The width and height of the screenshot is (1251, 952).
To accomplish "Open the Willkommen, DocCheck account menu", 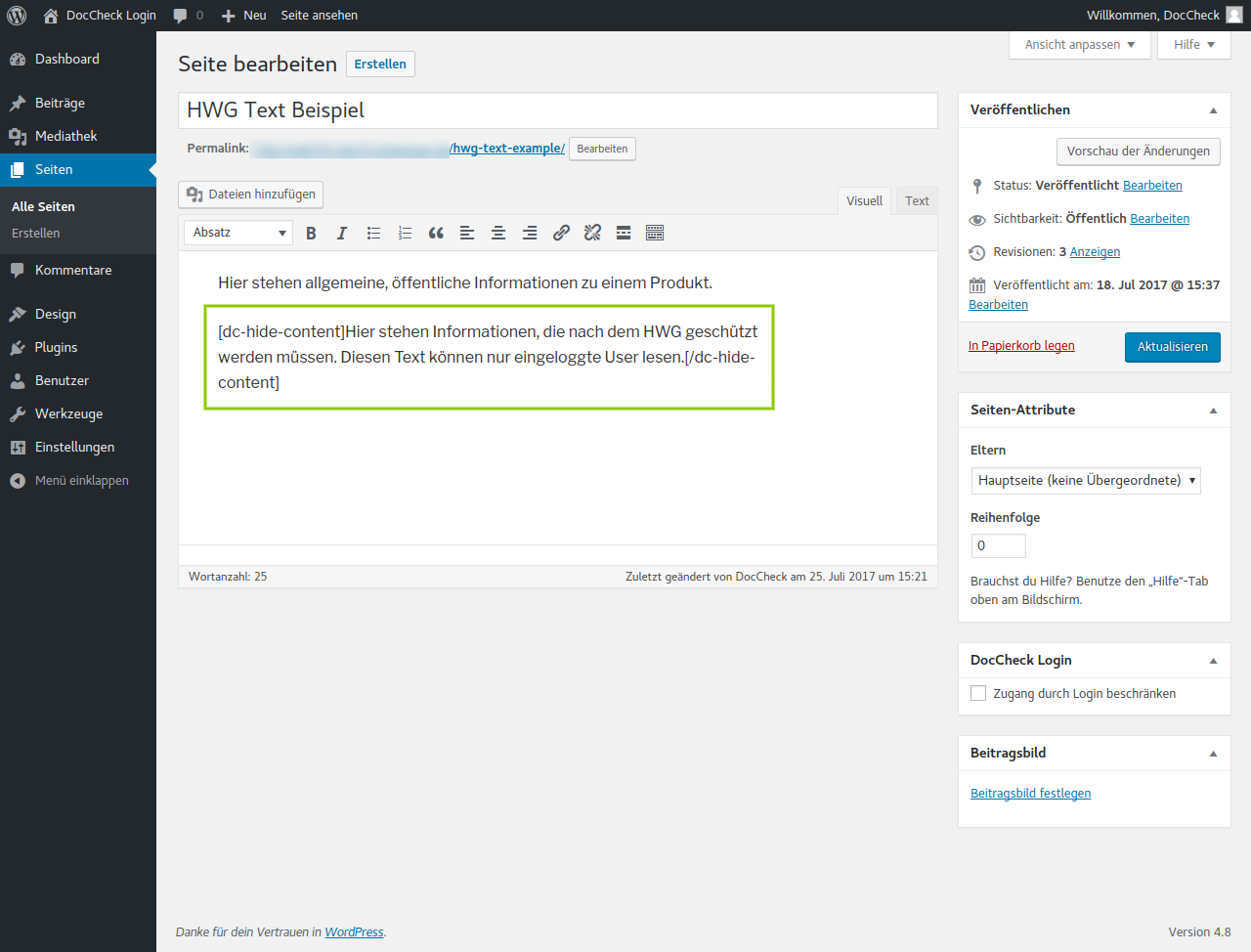I will tap(1164, 16).
